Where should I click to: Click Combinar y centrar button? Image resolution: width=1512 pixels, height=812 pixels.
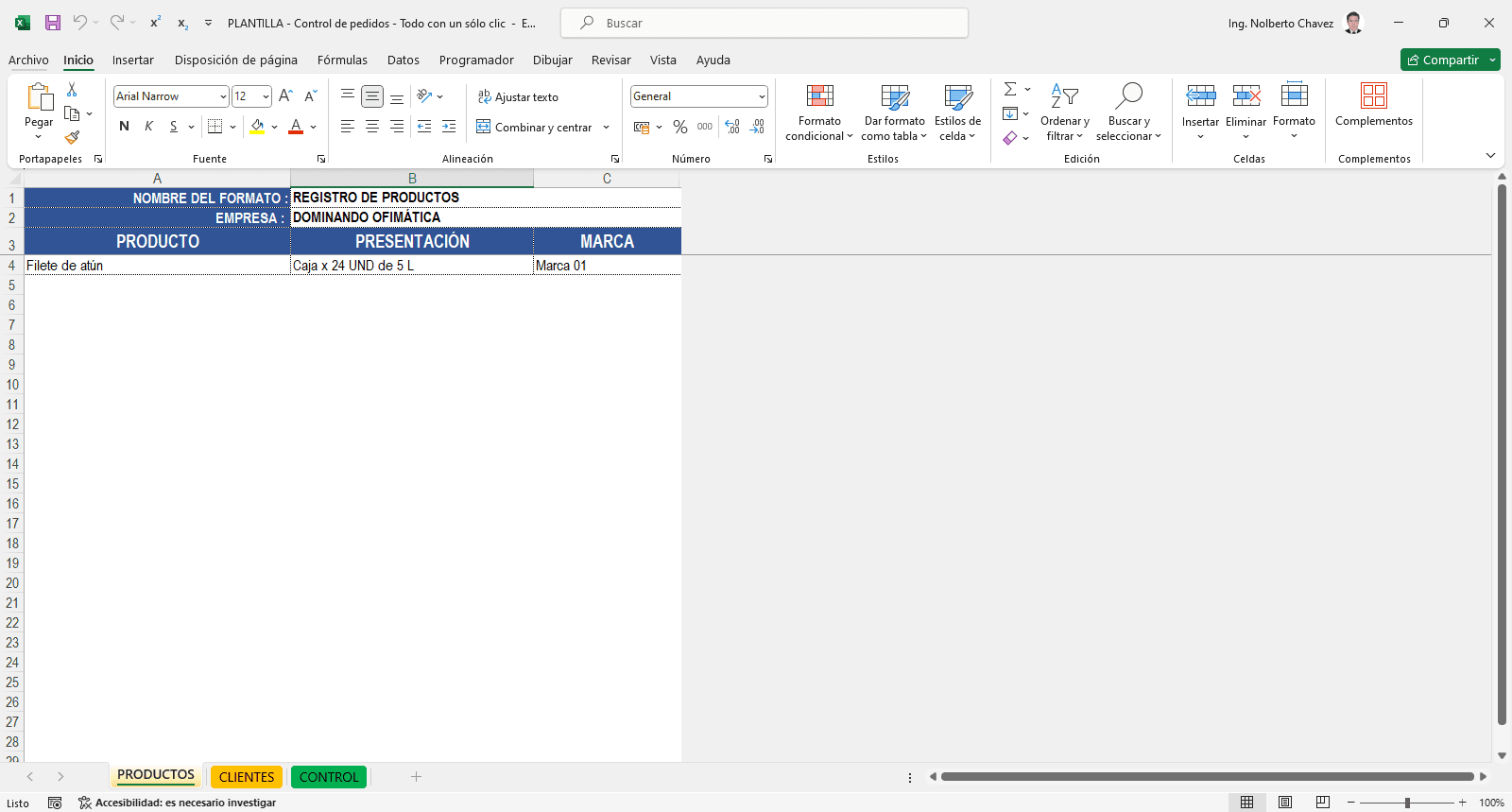(535, 127)
